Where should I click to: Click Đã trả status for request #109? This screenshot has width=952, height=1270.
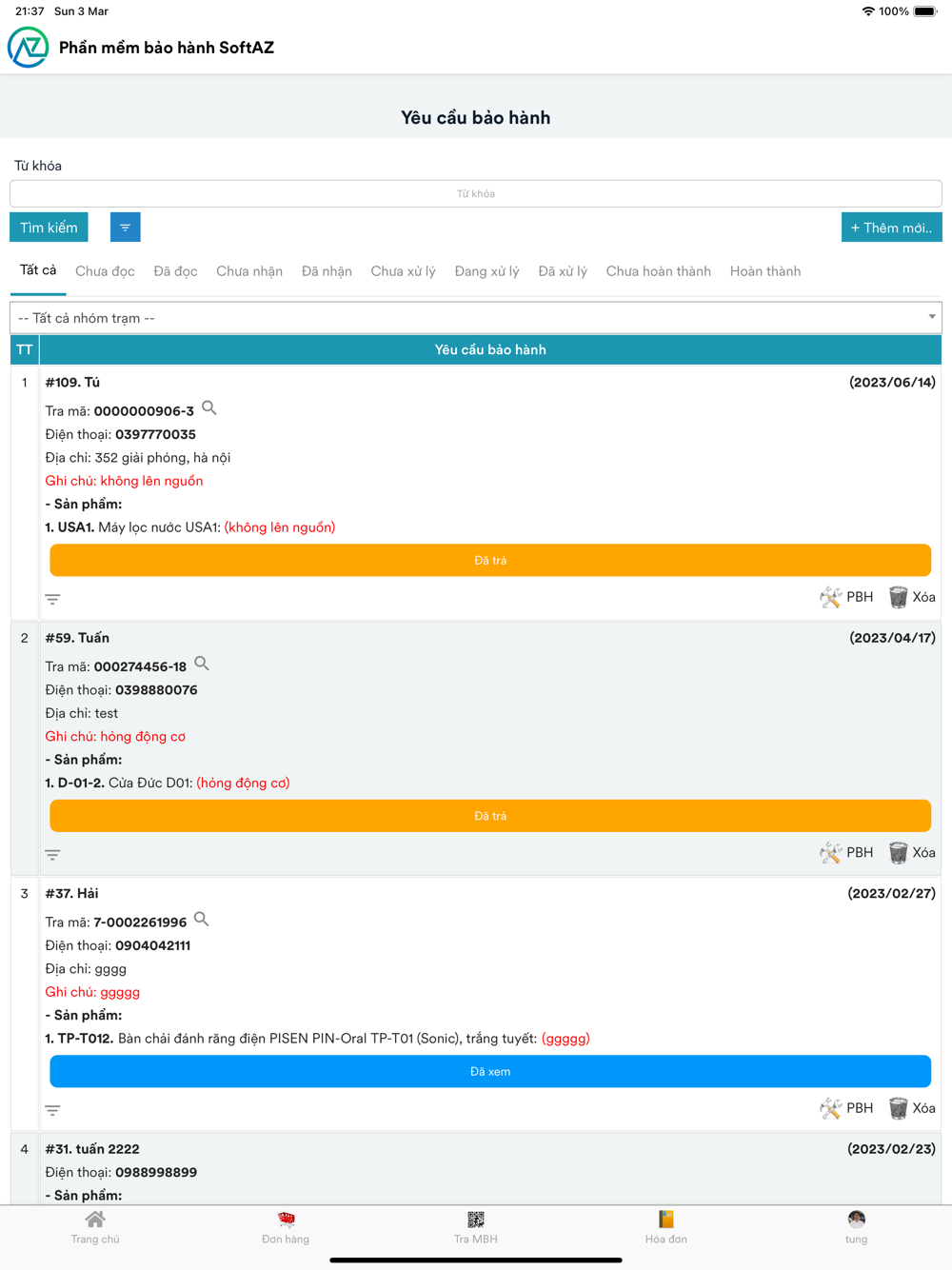(x=490, y=560)
